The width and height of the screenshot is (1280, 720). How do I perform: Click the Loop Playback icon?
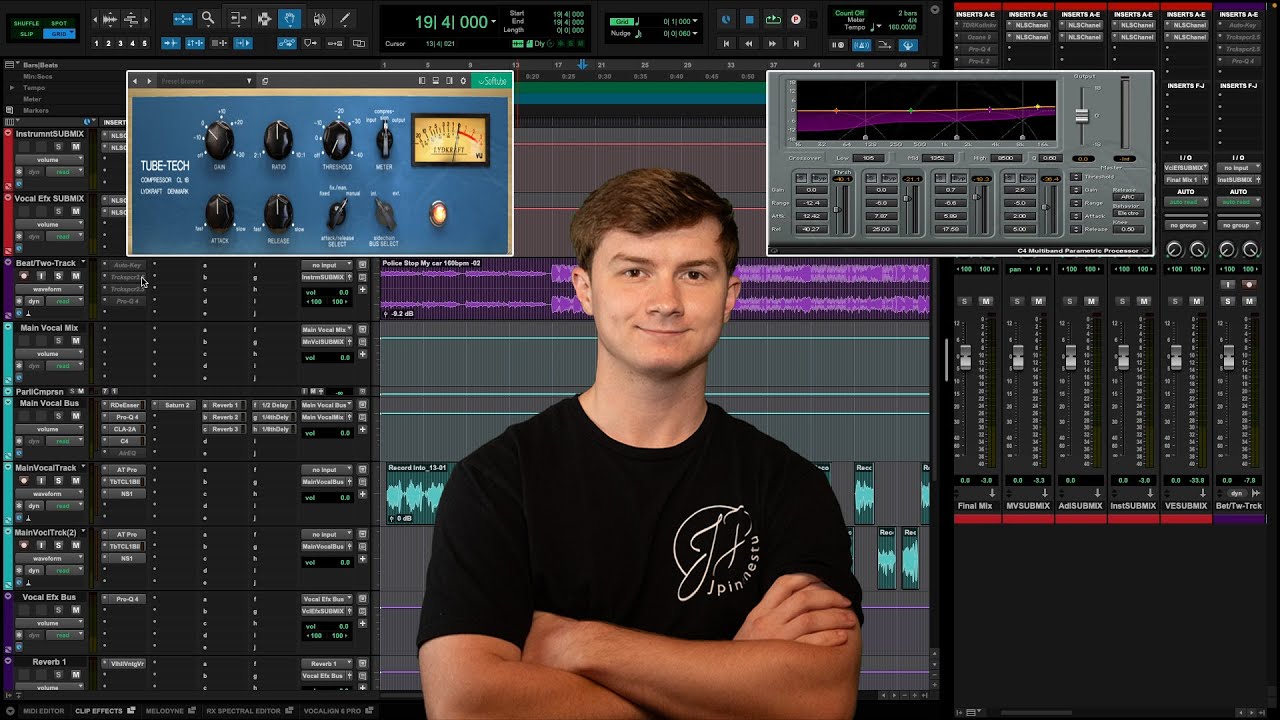point(773,19)
